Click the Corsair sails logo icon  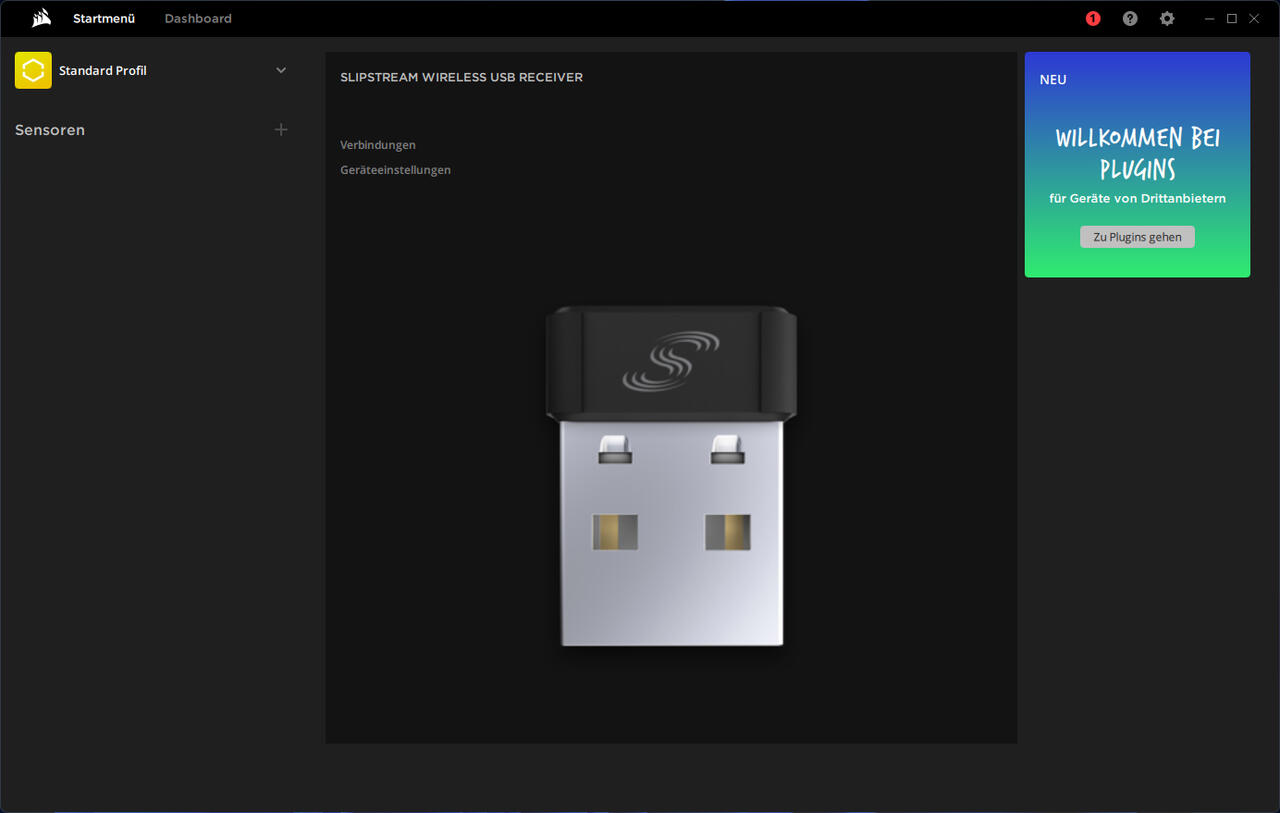click(41, 18)
